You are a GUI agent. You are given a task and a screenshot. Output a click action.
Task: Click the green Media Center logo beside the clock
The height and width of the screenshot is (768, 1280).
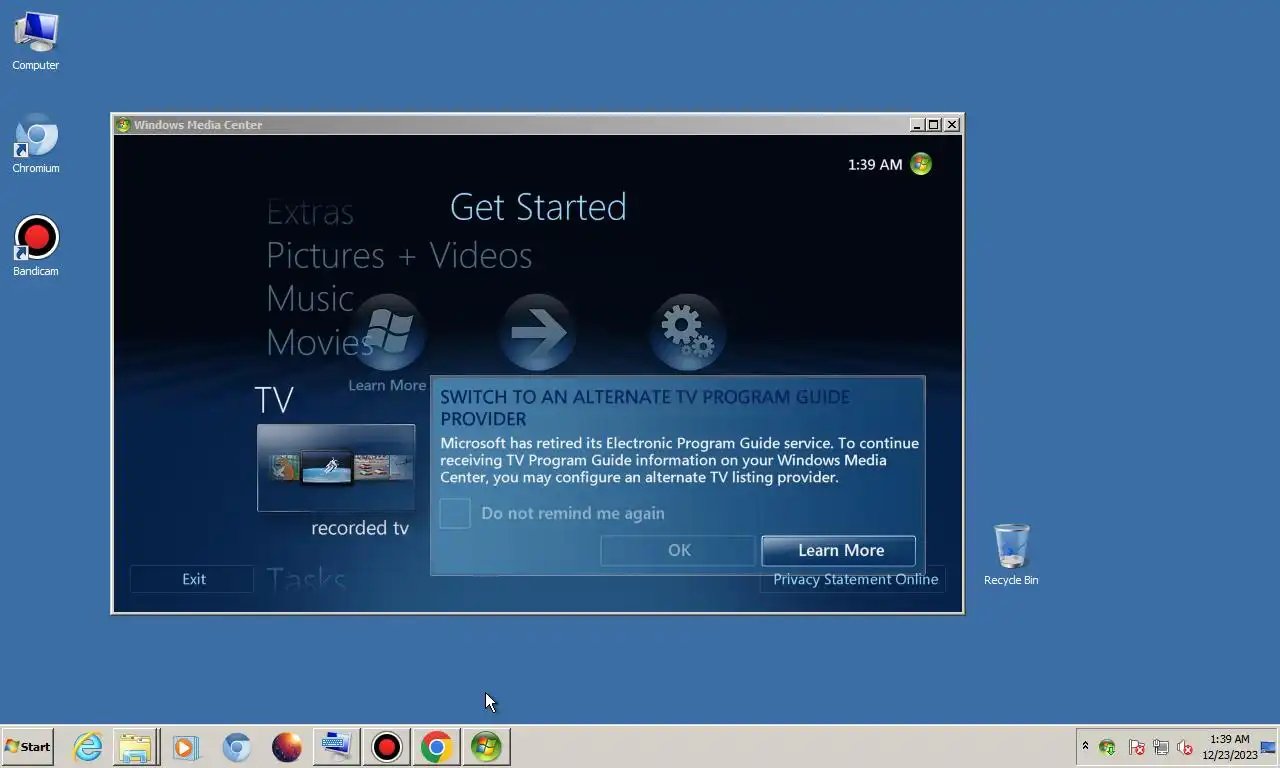tap(921, 164)
